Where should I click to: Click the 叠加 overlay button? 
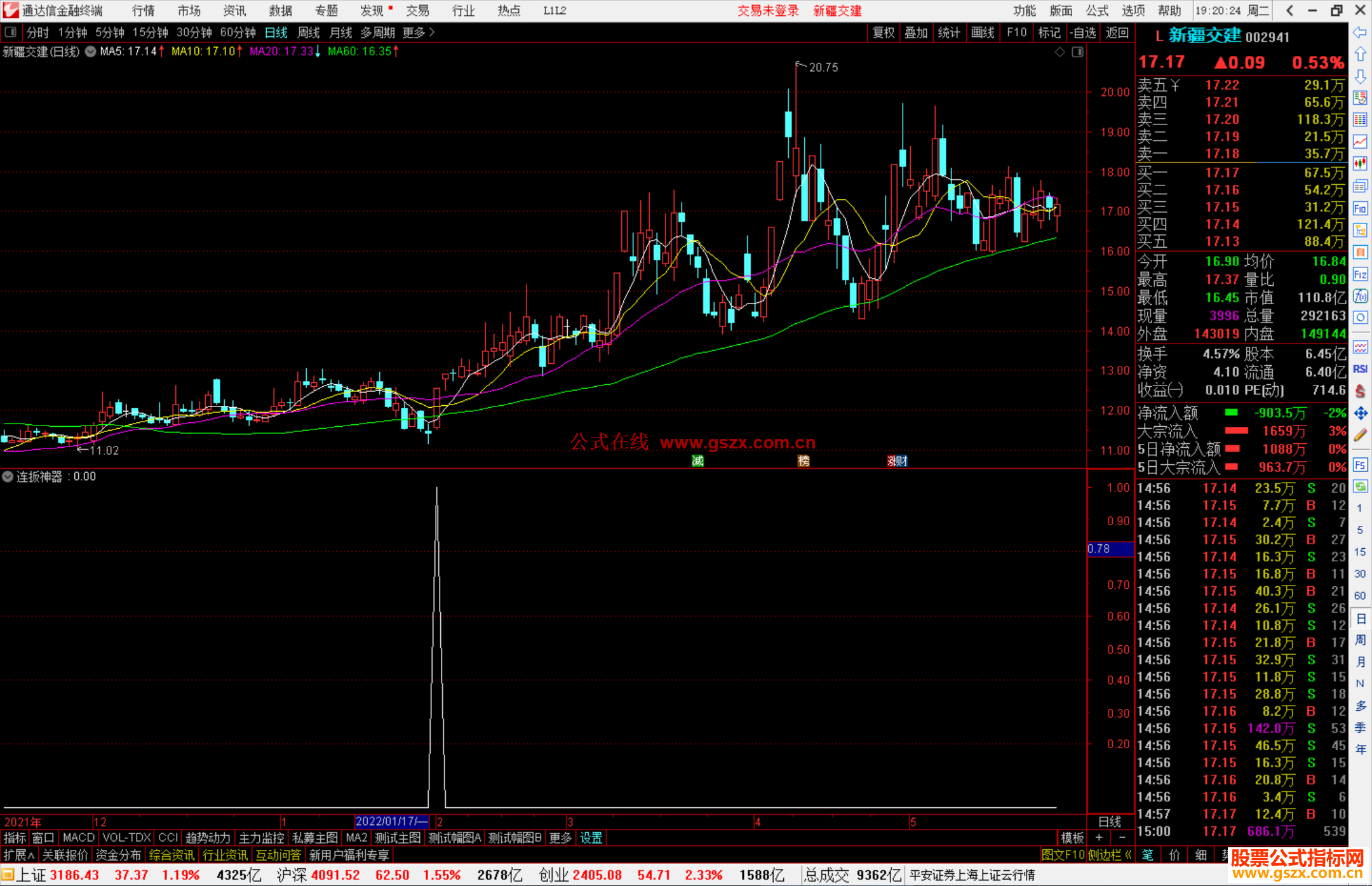tap(916, 32)
